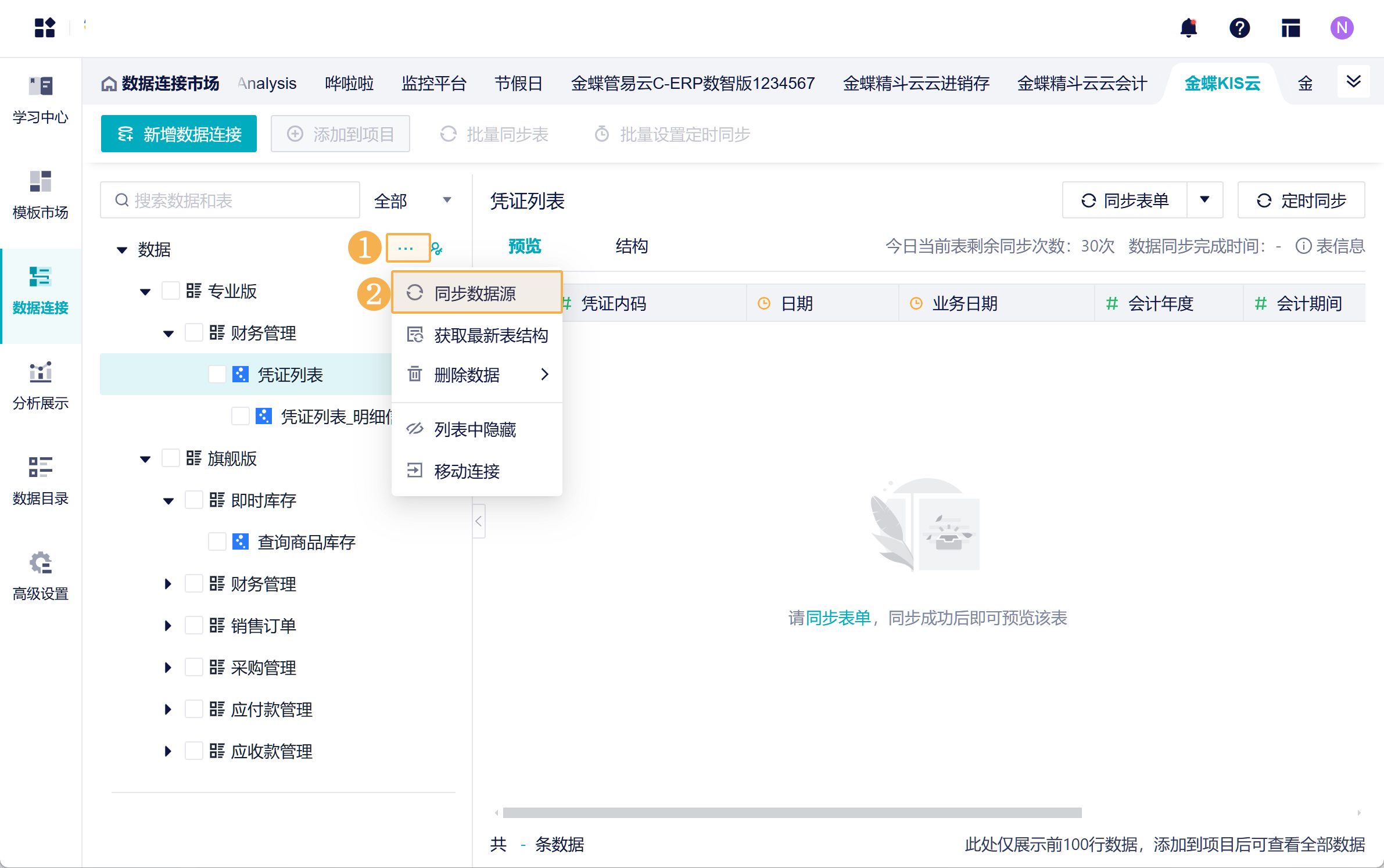Switch to the 结构 tab

(x=632, y=246)
